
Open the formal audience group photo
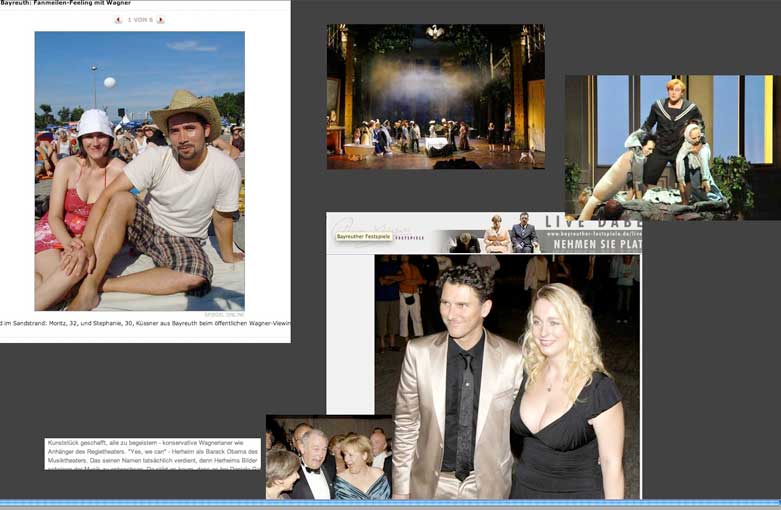[328, 458]
